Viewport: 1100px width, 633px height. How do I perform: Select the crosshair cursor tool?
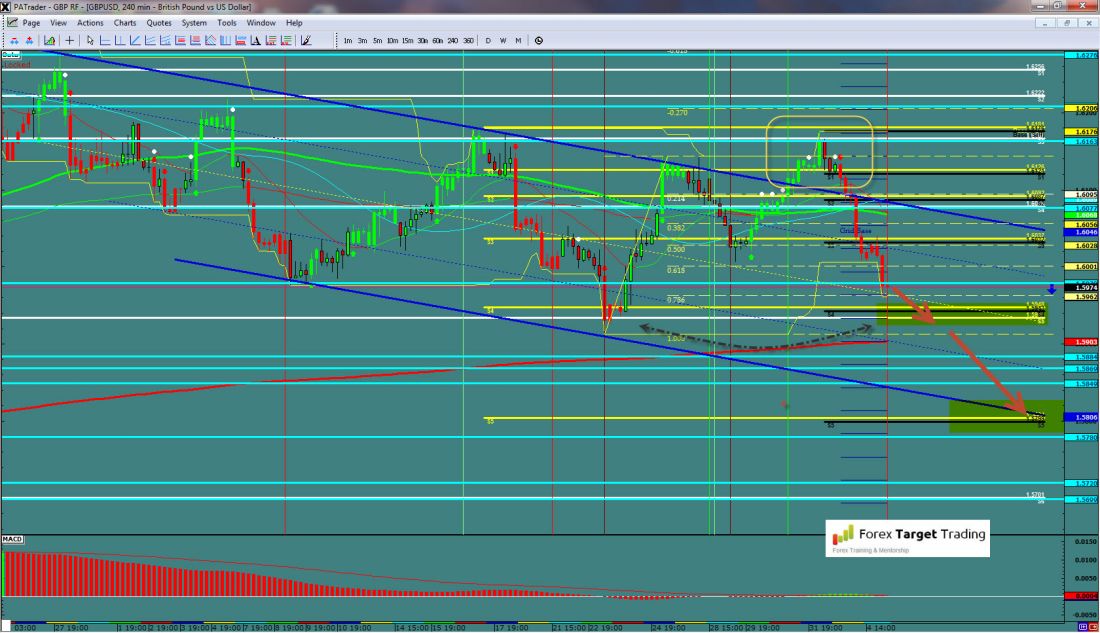(x=69, y=40)
